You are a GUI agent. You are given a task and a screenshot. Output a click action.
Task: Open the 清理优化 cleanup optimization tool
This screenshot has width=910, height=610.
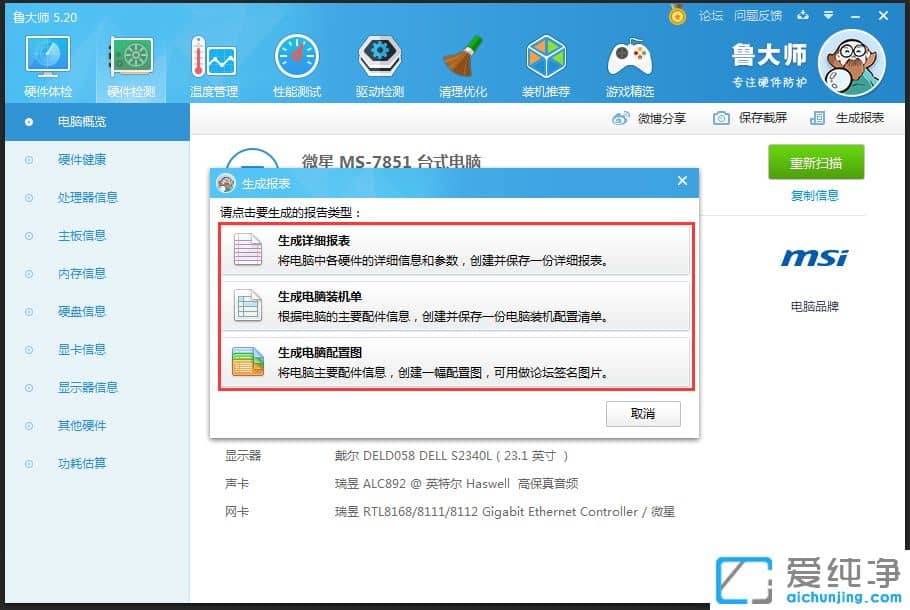point(462,62)
